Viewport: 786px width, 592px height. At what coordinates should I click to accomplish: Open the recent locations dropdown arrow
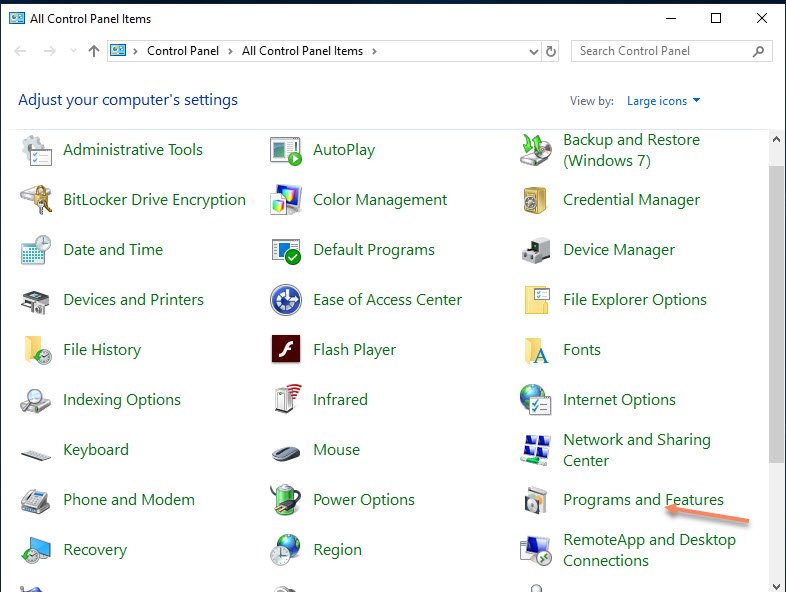(73, 51)
